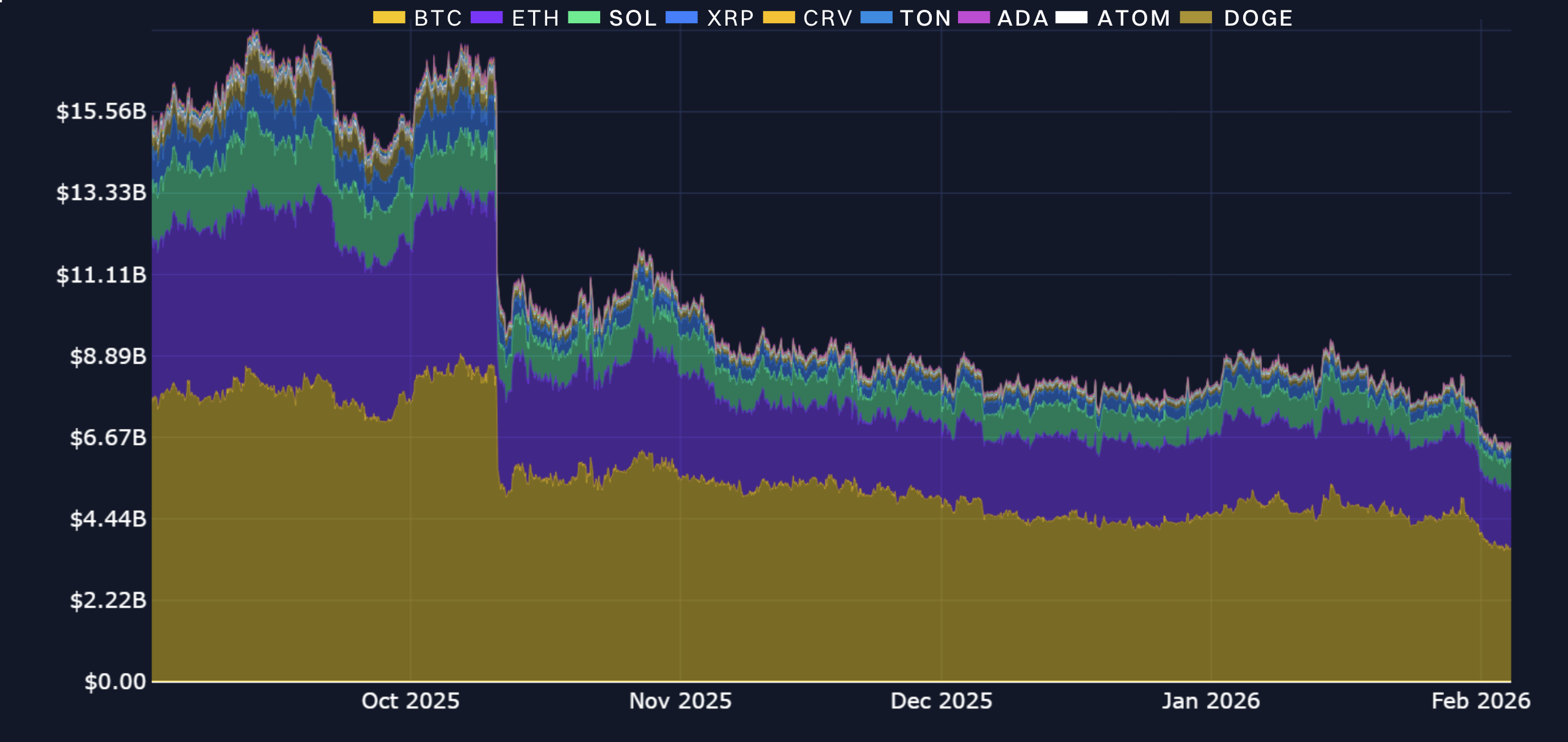The width and height of the screenshot is (1568, 742).
Task: Select the Nov 2025 date label
Action: (x=680, y=701)
